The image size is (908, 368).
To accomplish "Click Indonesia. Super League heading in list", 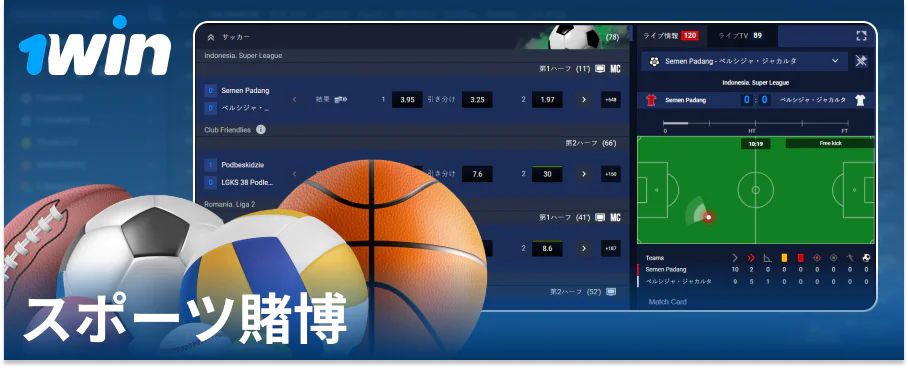I will point(243,56).
